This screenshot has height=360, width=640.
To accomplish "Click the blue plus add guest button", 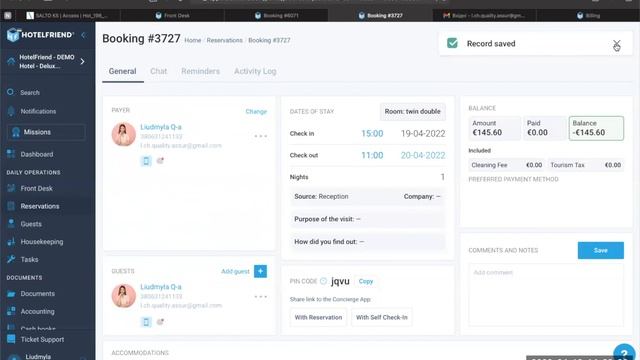I will pos(260,271).
